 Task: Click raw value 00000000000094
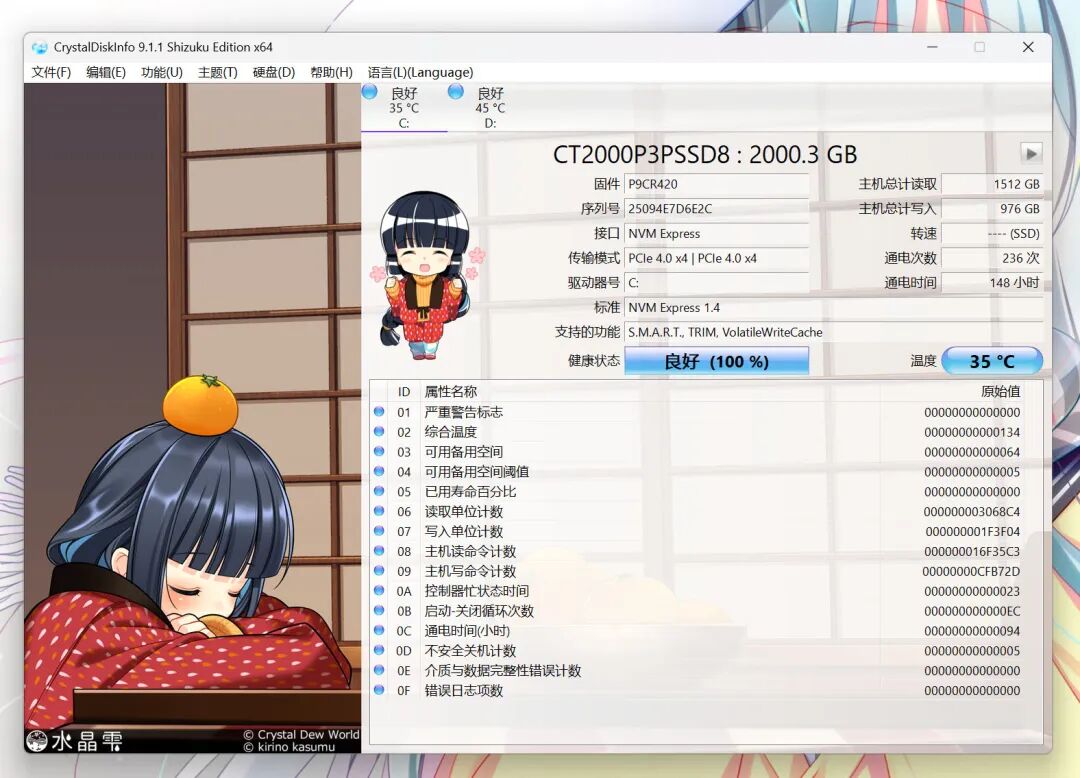point(972,631)
